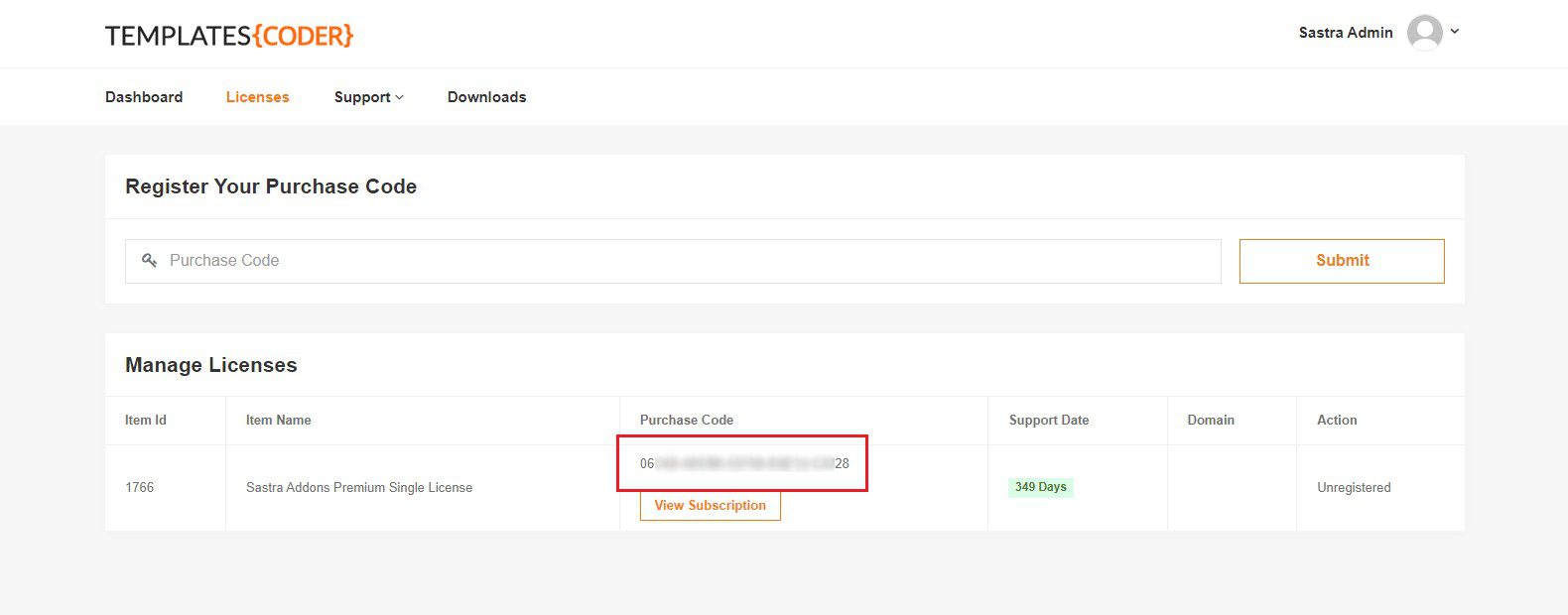Screen dimensions: 1568x615
Task: Click Sastra Addons Premium Single License text
Action: (359, 488)
